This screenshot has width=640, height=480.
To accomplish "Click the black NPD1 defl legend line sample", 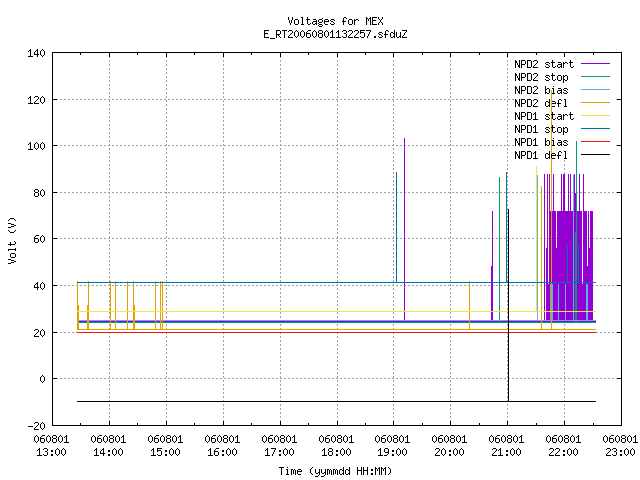I will (595, 155).
